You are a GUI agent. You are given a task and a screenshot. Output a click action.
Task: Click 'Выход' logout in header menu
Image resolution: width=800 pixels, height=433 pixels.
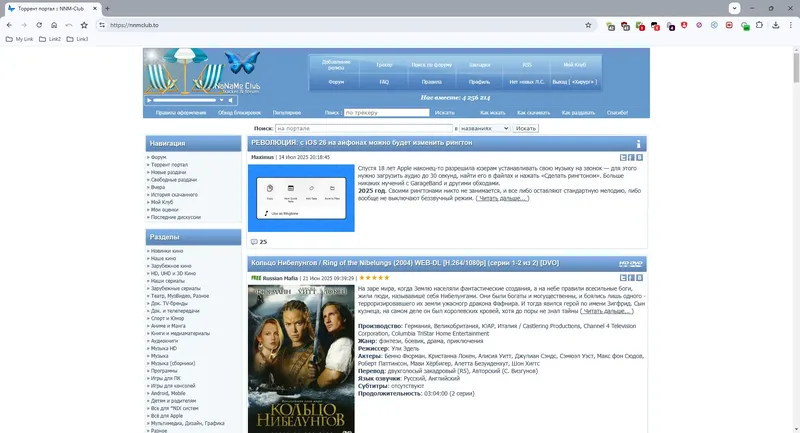574,82
